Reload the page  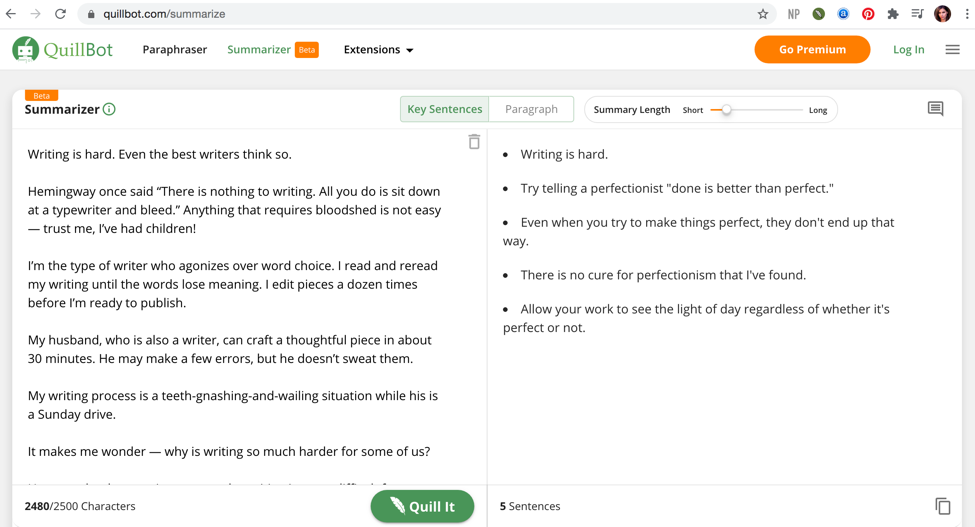coord(60,14)
